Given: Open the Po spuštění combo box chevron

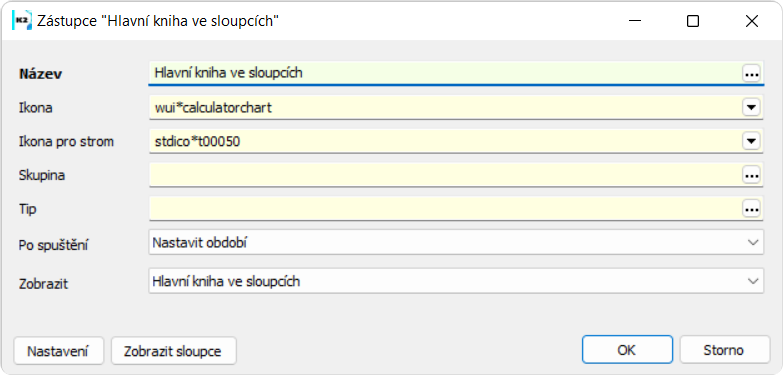Looking at the screenshot, I should [753, 242].
